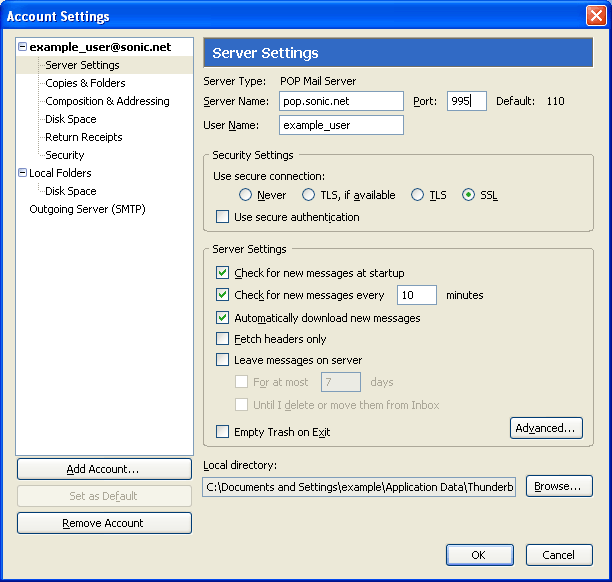This screenshot has width=612, height=582.
Task: Open Disk Space under Local Folders
Action: coord(71,190)
